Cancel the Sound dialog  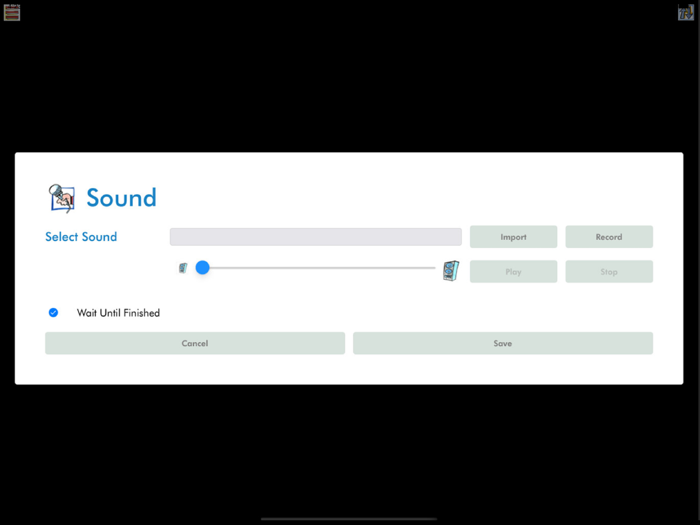pyautogui.click(x=195, y=343)
